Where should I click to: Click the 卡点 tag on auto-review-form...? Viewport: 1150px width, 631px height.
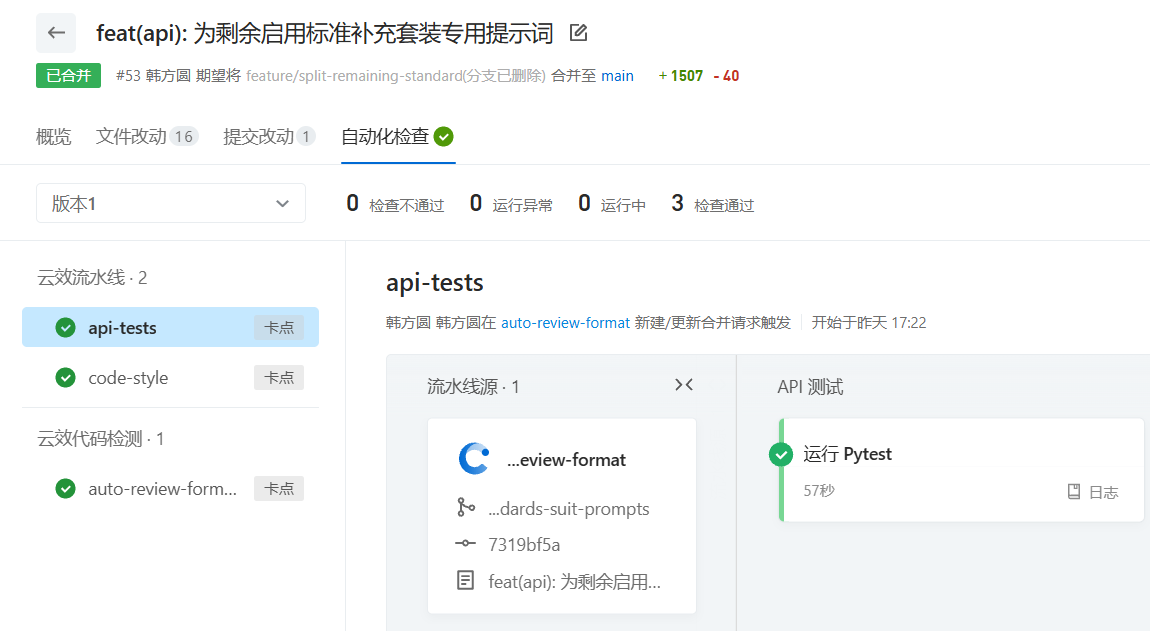(279, 489)
